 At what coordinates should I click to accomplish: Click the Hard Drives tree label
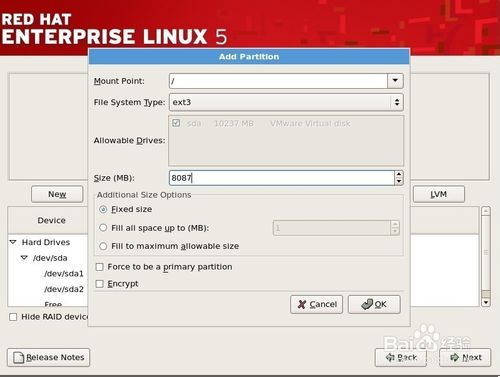[x=46, y=242]
